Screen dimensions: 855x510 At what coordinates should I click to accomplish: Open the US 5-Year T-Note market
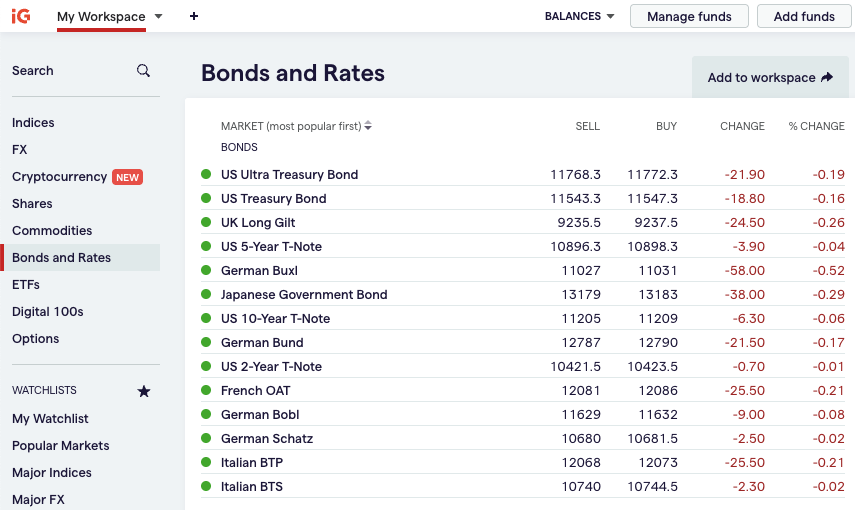click(x=272, y=247)
